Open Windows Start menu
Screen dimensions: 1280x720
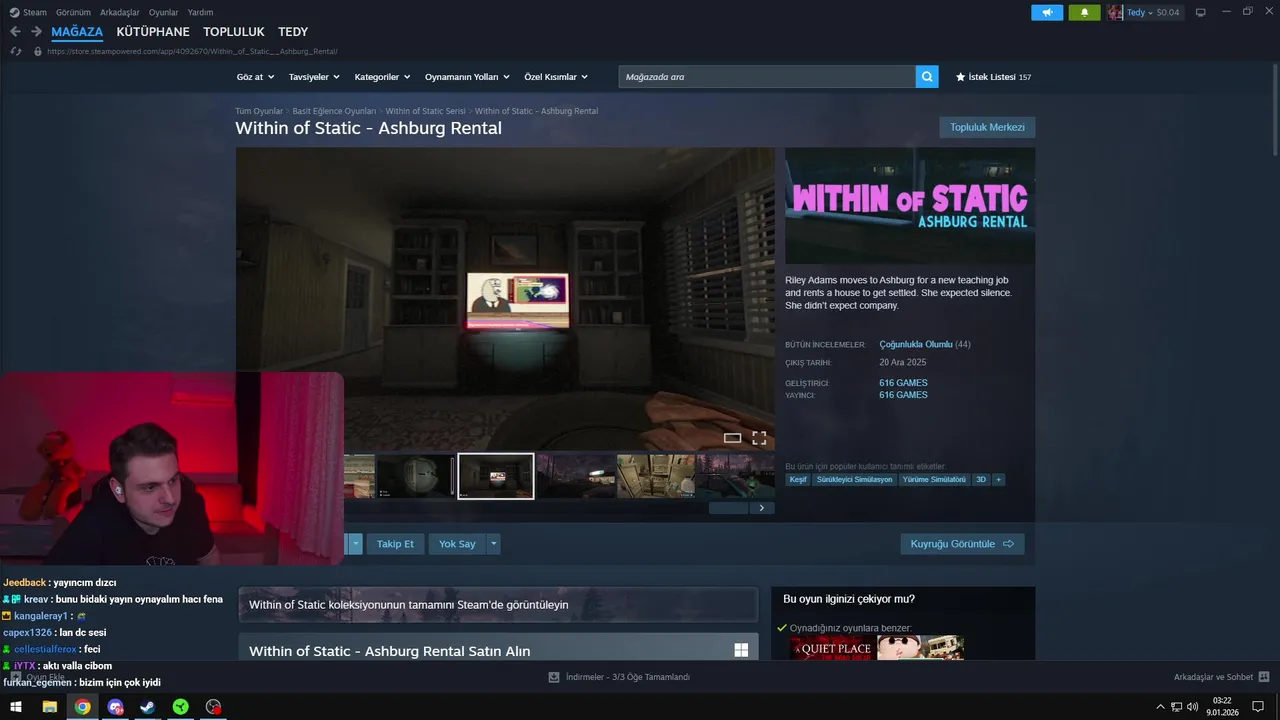16,707
